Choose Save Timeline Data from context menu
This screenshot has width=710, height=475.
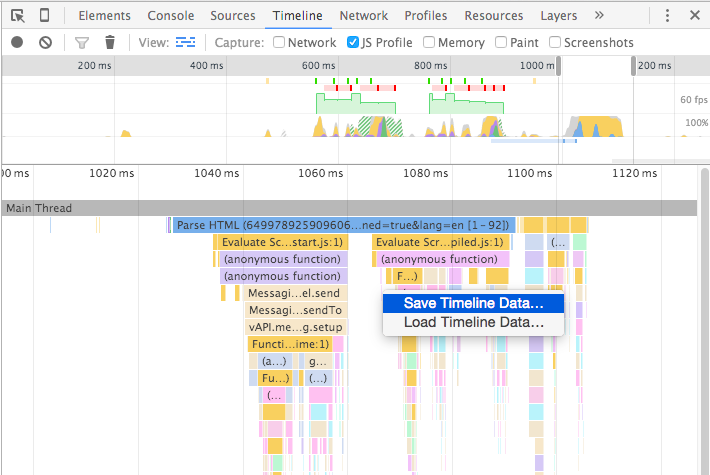473,303
